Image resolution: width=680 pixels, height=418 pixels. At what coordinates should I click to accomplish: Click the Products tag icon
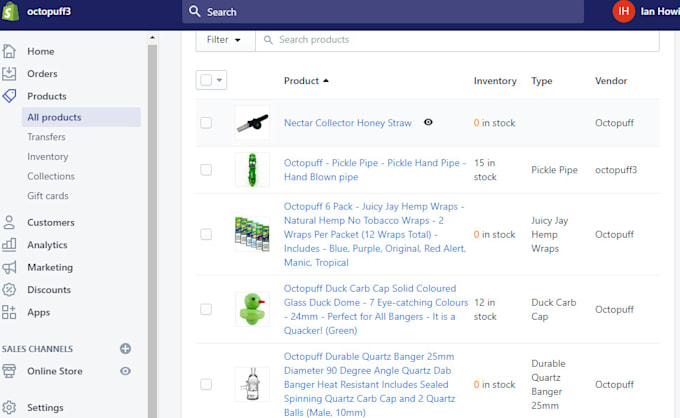click(9, 96)
